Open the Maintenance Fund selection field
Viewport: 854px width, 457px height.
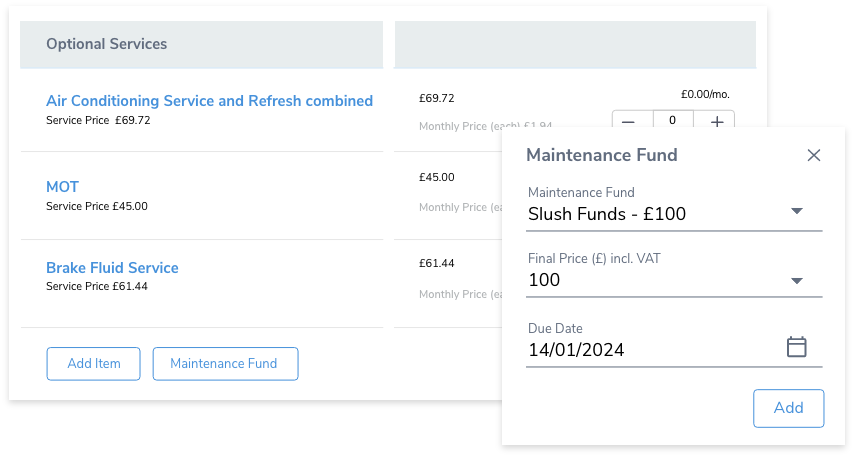pos(674,209)
